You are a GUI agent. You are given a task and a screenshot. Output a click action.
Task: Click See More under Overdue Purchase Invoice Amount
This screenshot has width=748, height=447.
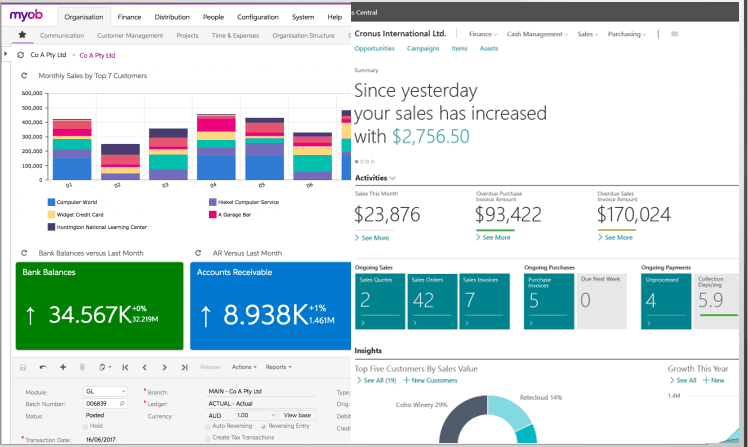click(493, 237)
